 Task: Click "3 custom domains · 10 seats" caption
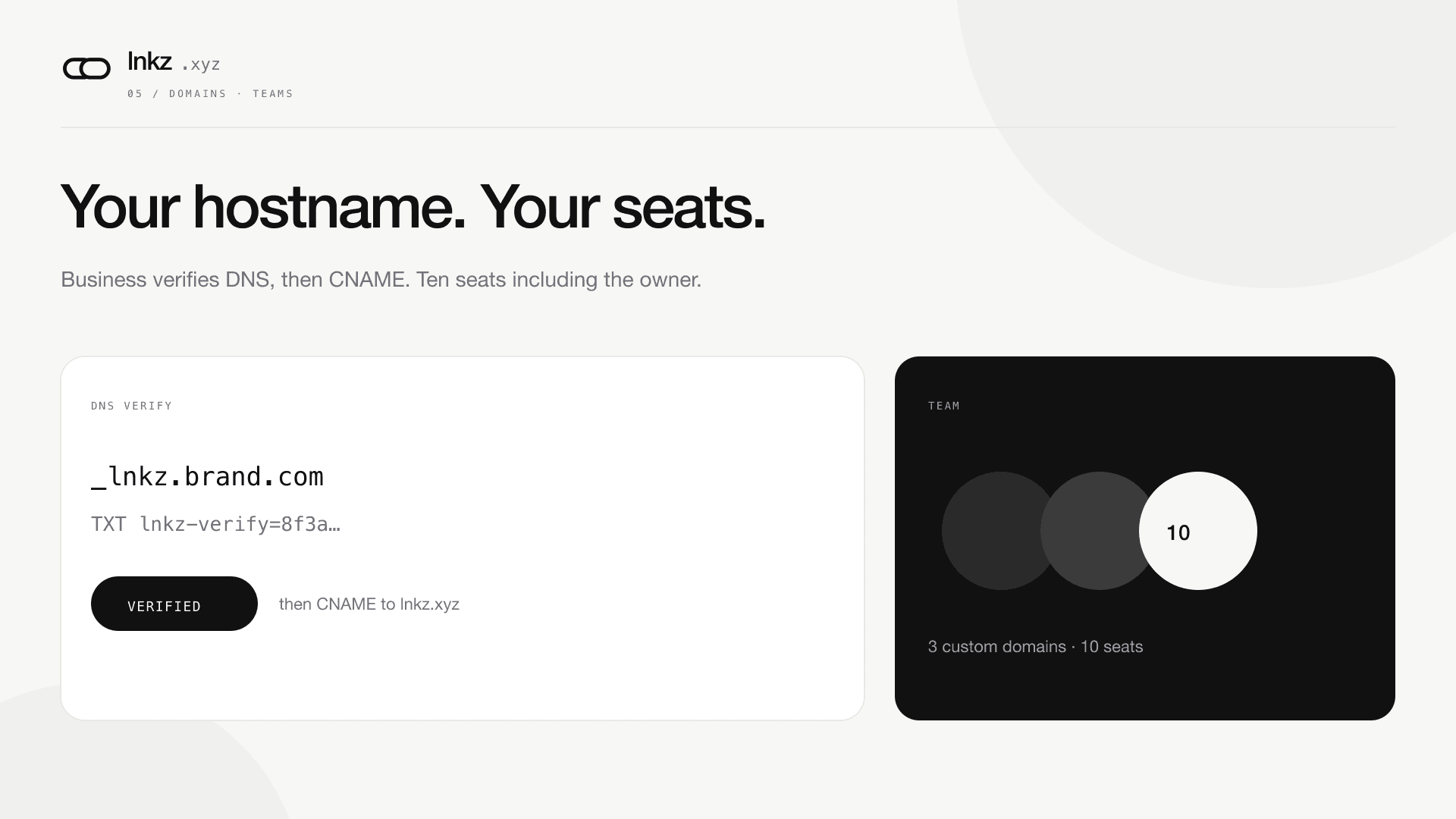1035,647
